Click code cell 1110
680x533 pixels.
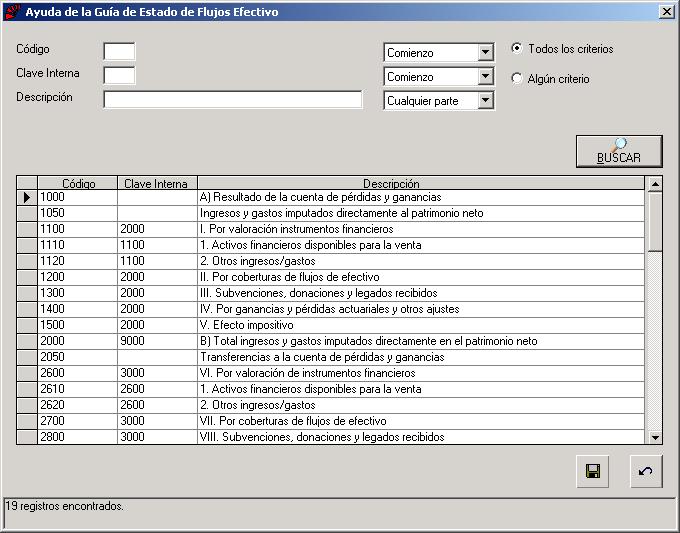coord(78,245)
